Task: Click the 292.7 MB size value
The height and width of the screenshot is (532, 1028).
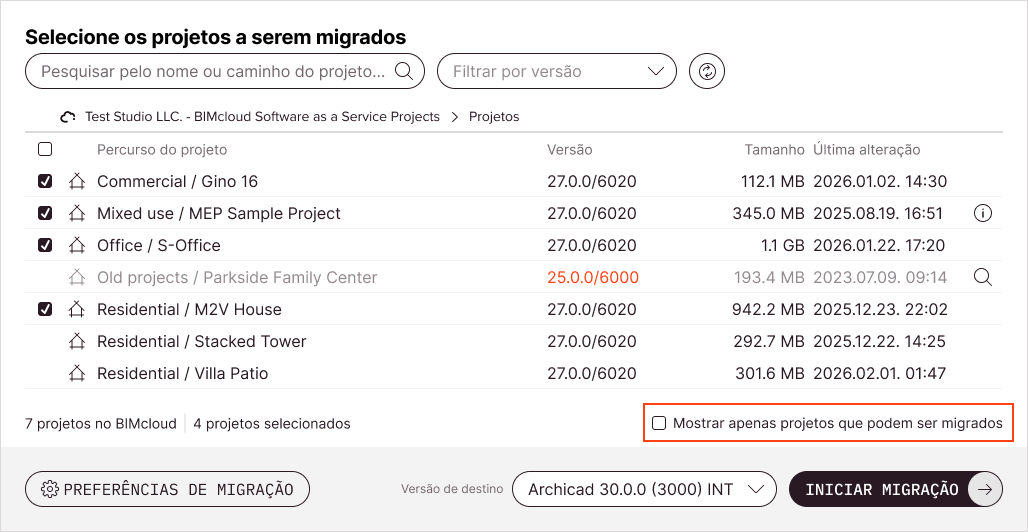Action: 770,342
